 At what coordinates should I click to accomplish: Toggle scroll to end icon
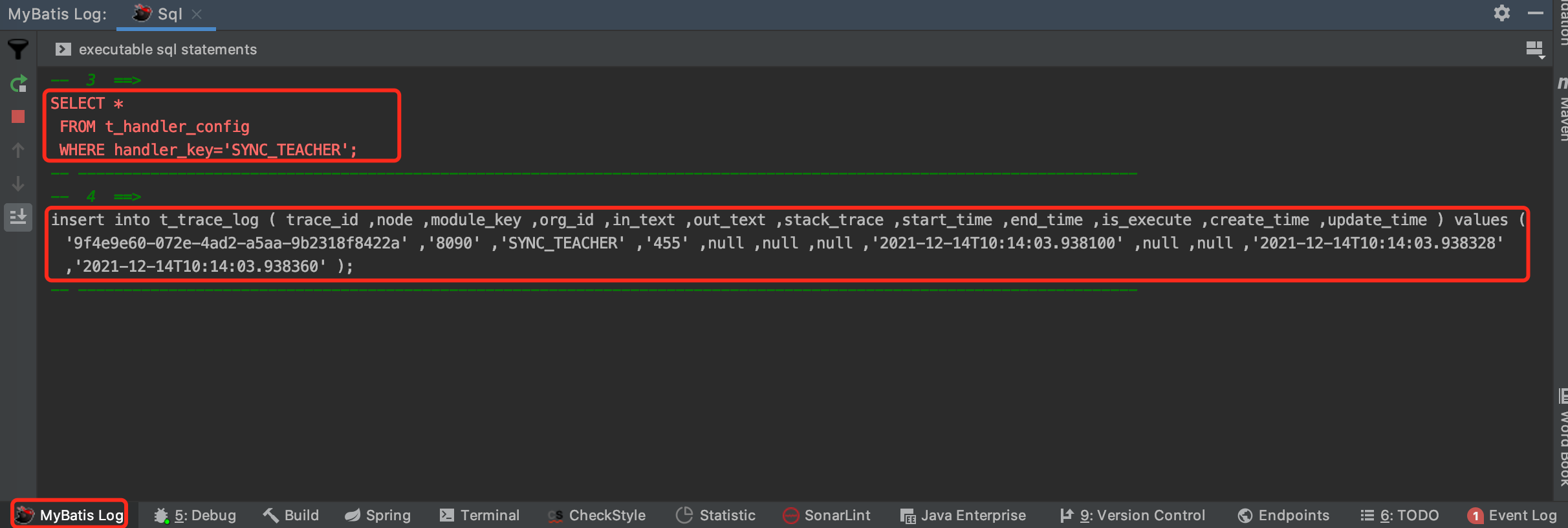[x=18, y=217]
